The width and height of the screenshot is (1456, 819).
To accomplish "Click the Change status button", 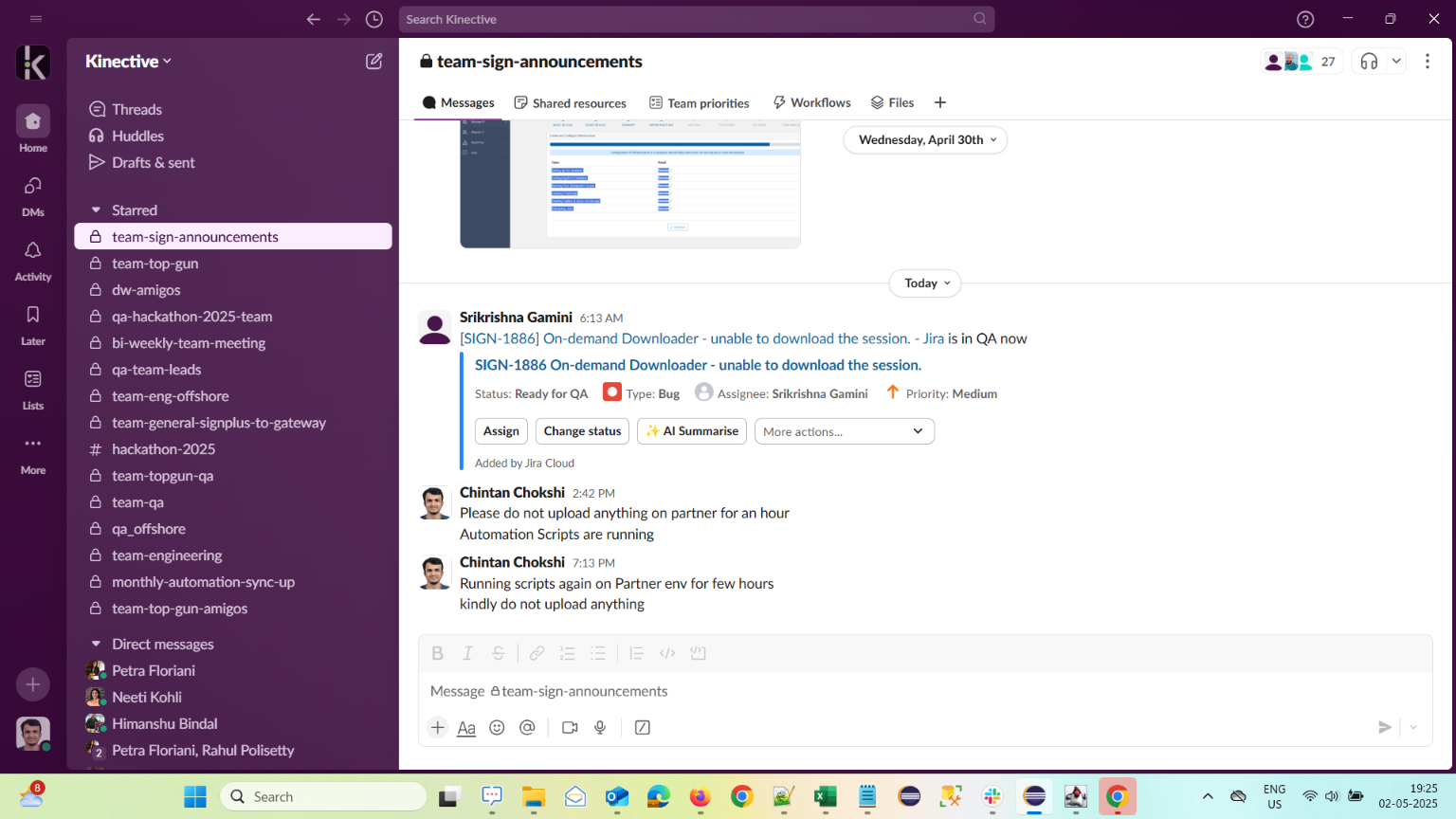I will click(x=583, y=431).
